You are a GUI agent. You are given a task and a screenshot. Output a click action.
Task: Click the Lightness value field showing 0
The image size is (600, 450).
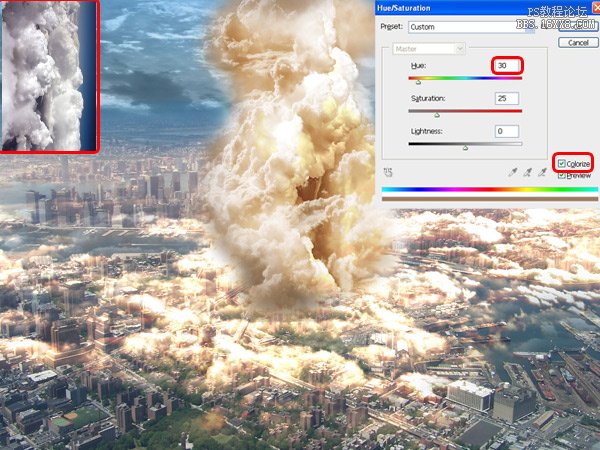[x=507, y=131]
